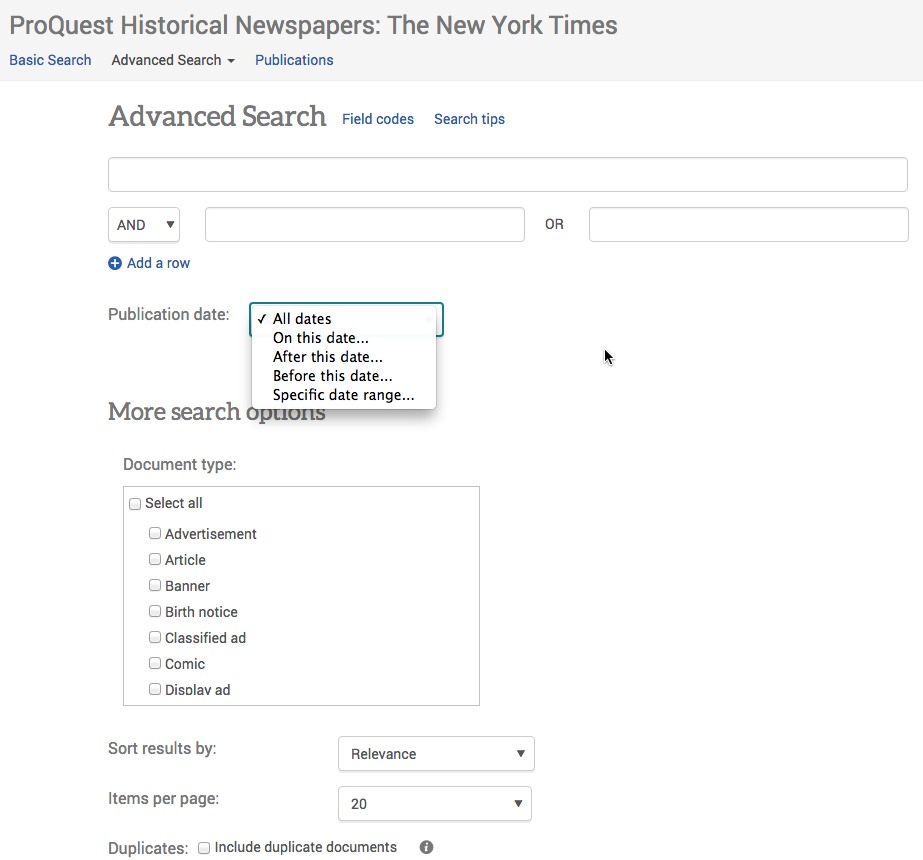This screenshot has height=860, width=923.
Task: Open the Field codes link
Action: pos(378,119)
